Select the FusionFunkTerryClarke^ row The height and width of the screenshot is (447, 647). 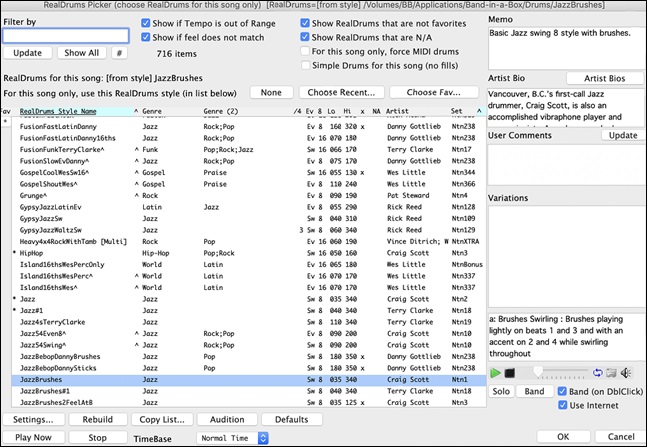pyautogui.click(x=249, y=149)
